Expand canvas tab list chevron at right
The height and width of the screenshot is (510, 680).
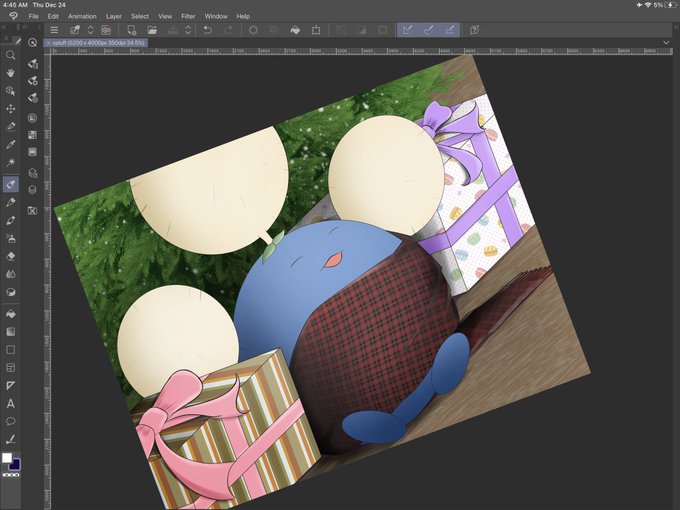(666, 42)
